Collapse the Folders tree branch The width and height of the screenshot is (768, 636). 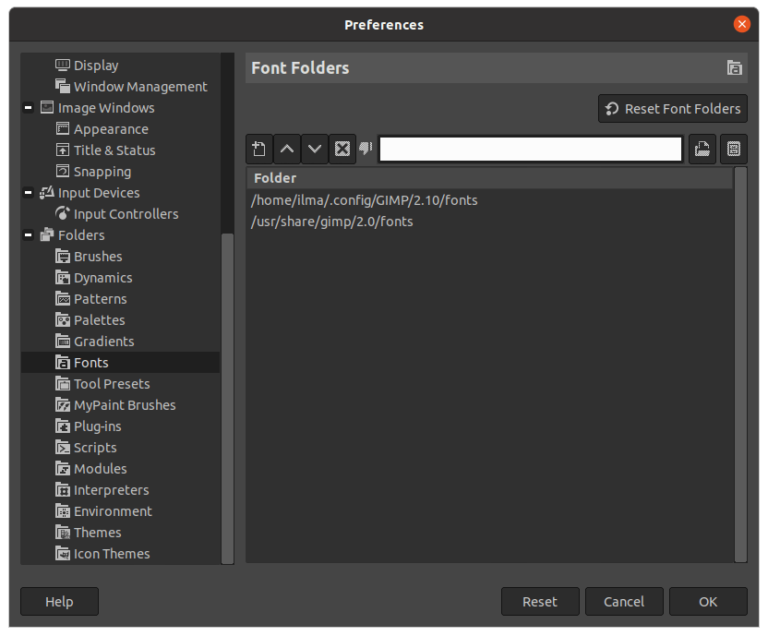pyautogui.click(x=28, y=235)
